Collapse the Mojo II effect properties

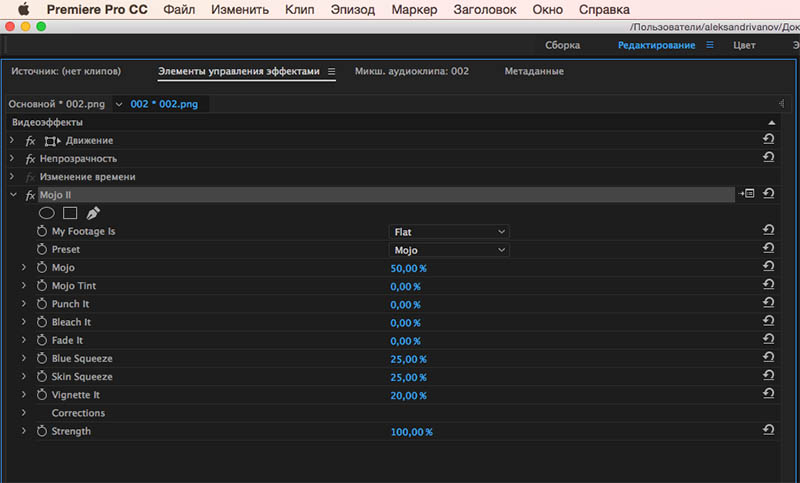(x=13, y=194)
